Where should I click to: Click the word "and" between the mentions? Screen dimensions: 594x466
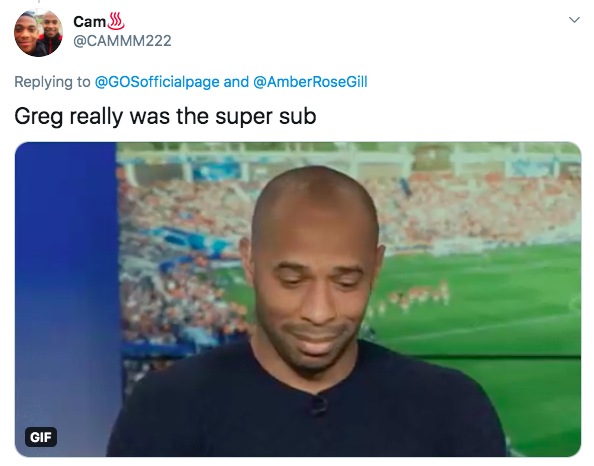(x=236, y=82)
